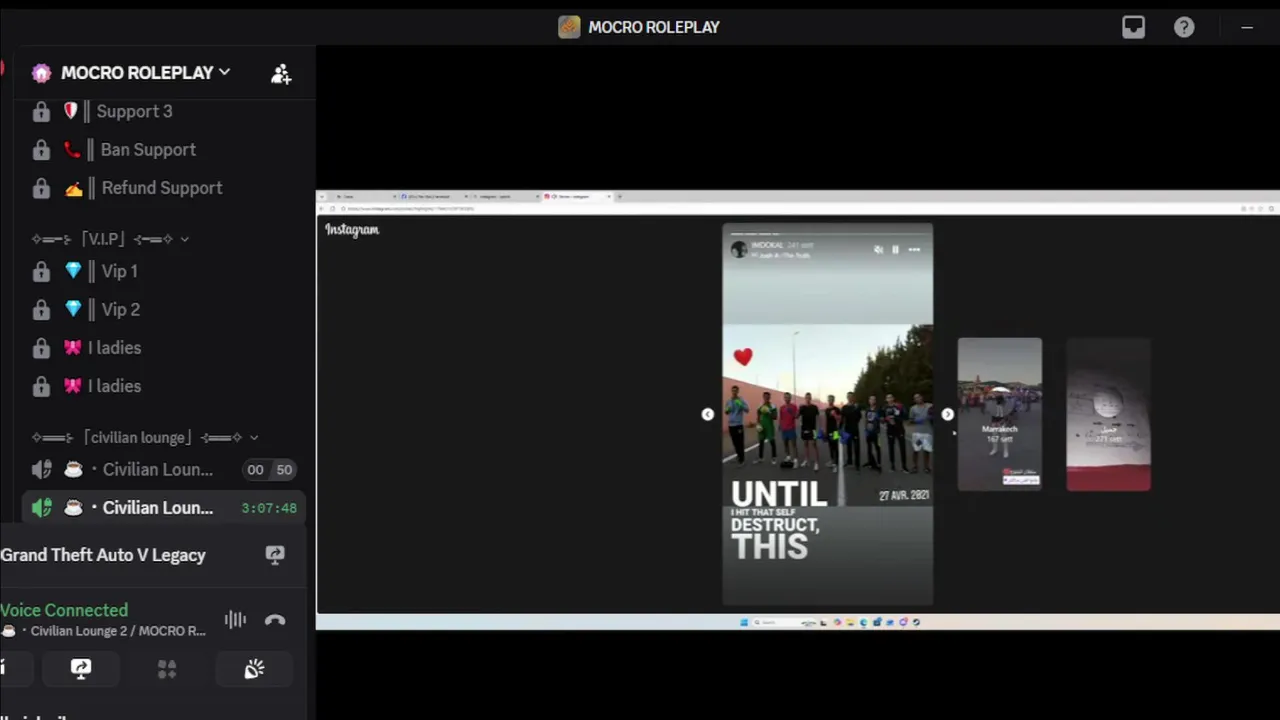This screenshot has width=1280, height=720.
Task: Click the story progress bar at top
Action: (x=828, y=233)
